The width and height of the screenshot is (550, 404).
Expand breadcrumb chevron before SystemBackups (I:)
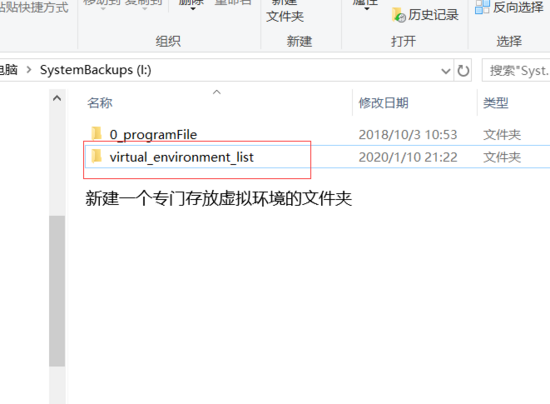29,70
